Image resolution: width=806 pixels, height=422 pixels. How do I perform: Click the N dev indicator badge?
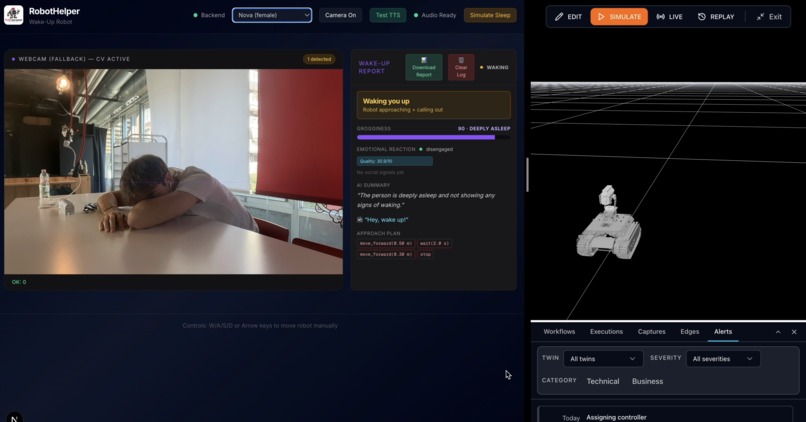coord(14,418)
